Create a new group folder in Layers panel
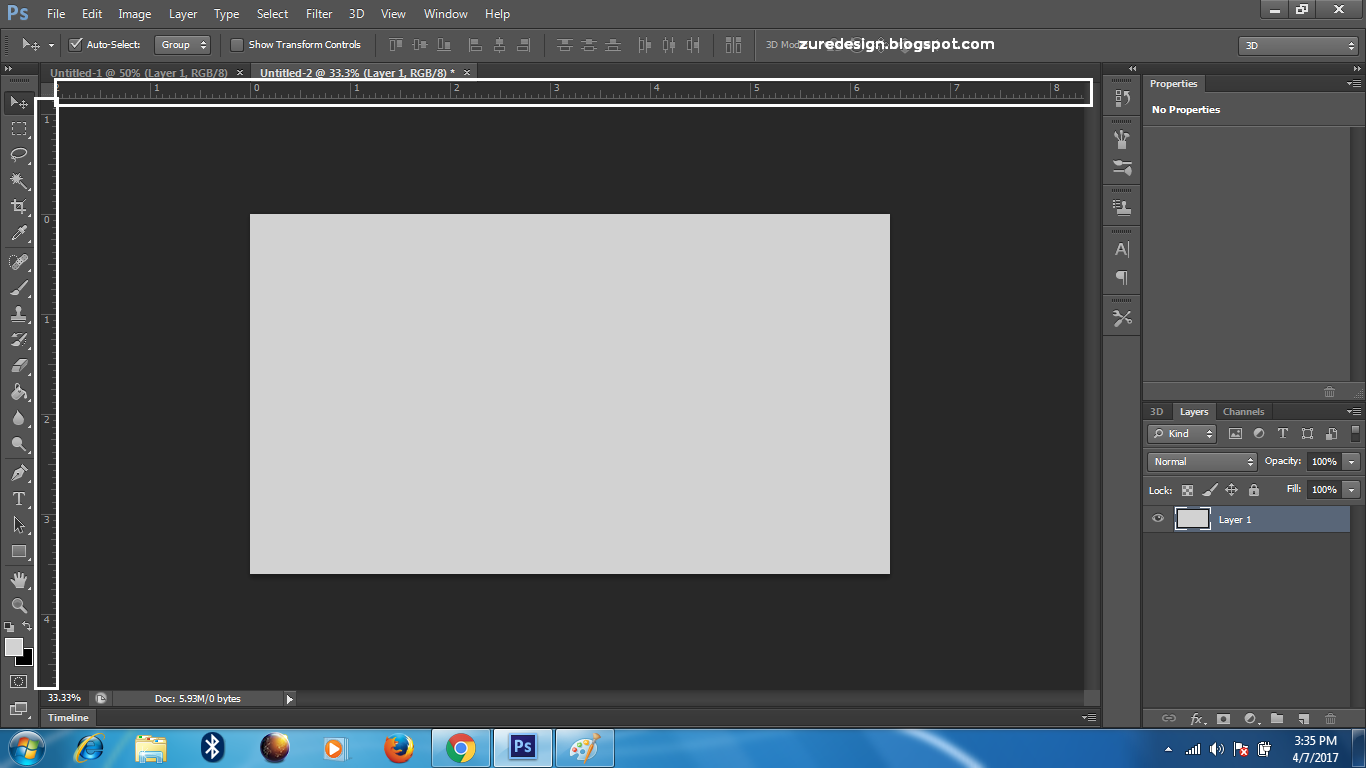The height and width of the screenshot is (768, 1366). click(1277, 718)
